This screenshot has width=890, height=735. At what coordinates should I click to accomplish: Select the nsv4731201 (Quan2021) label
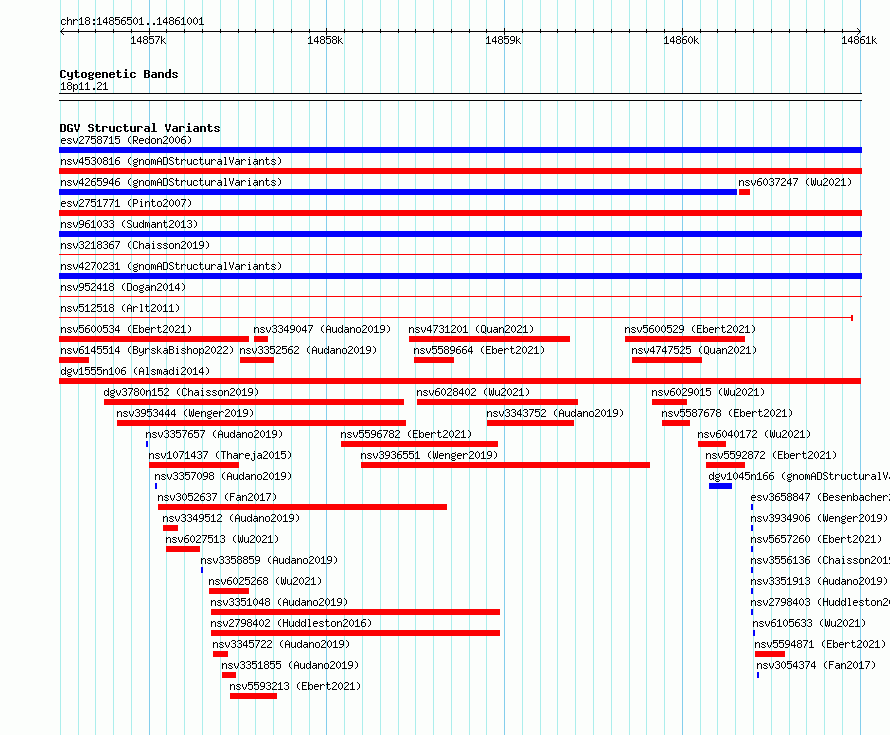471,329
